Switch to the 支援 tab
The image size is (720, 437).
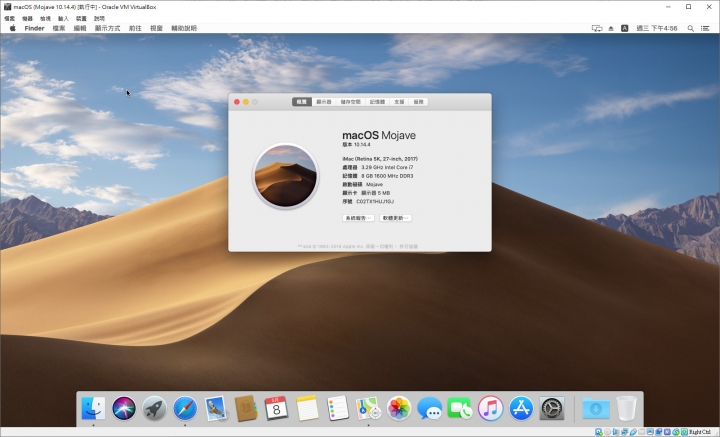399,102
